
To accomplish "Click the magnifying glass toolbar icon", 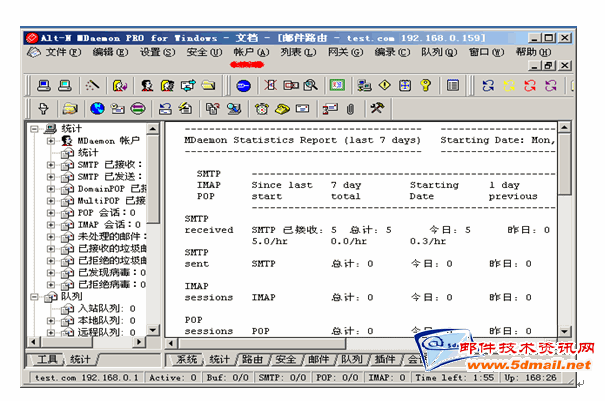I will click(x=311, y=86).
